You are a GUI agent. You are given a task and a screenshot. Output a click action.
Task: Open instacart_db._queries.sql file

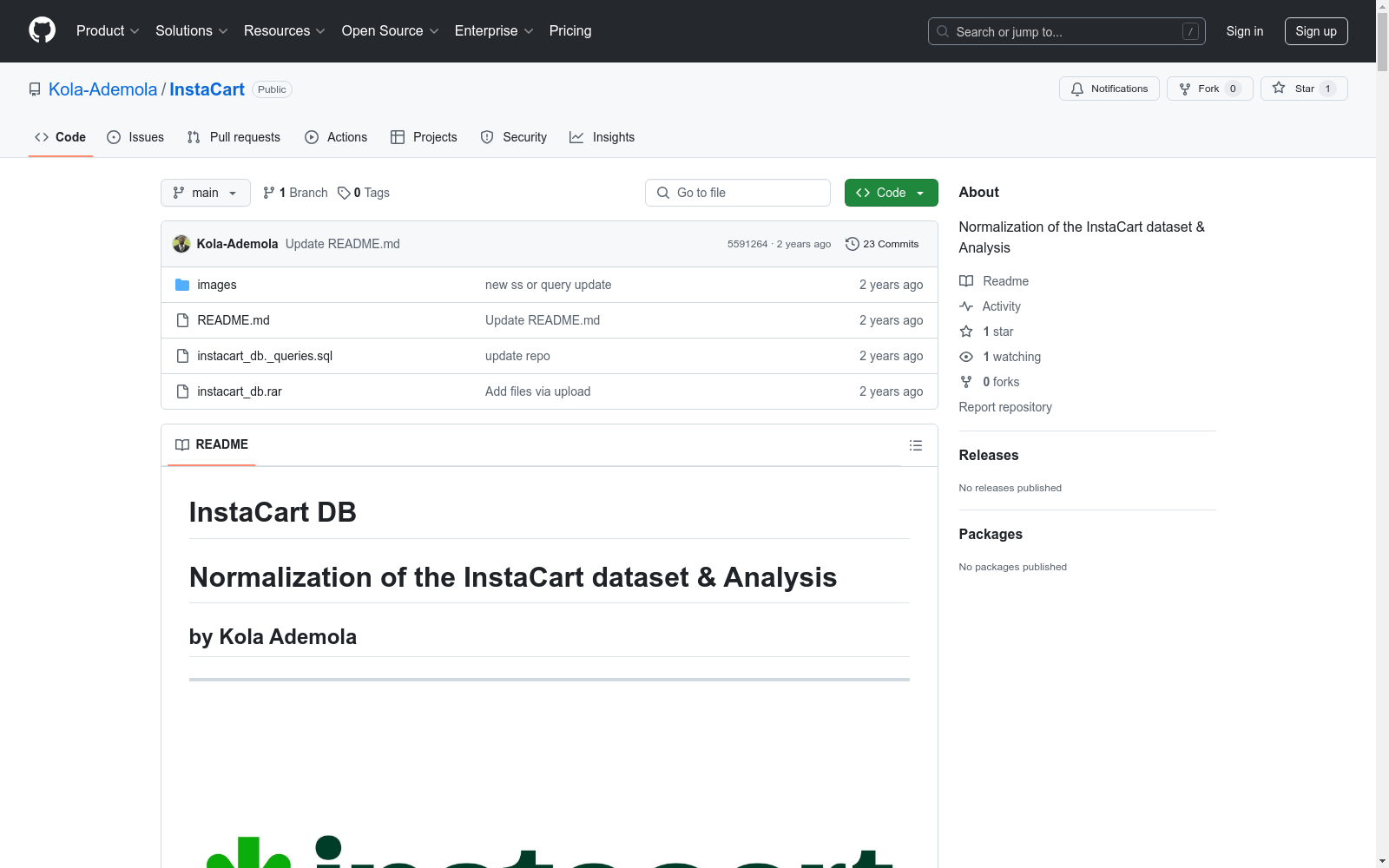tap(265, 356)
